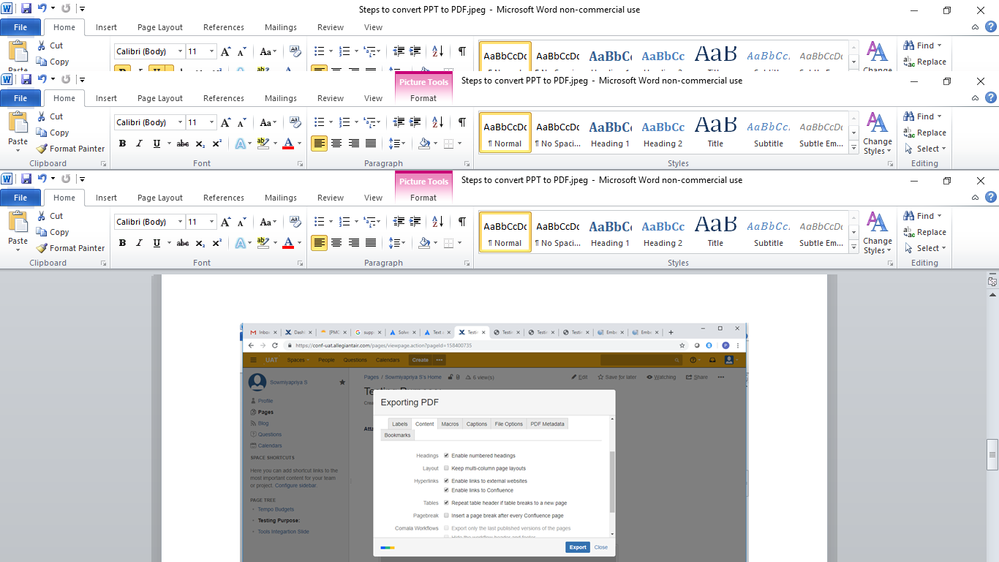This screenshot has width=999, height=562.
Task: Click Save icon in the topmost window's title bar
Action: pos(26,8)
